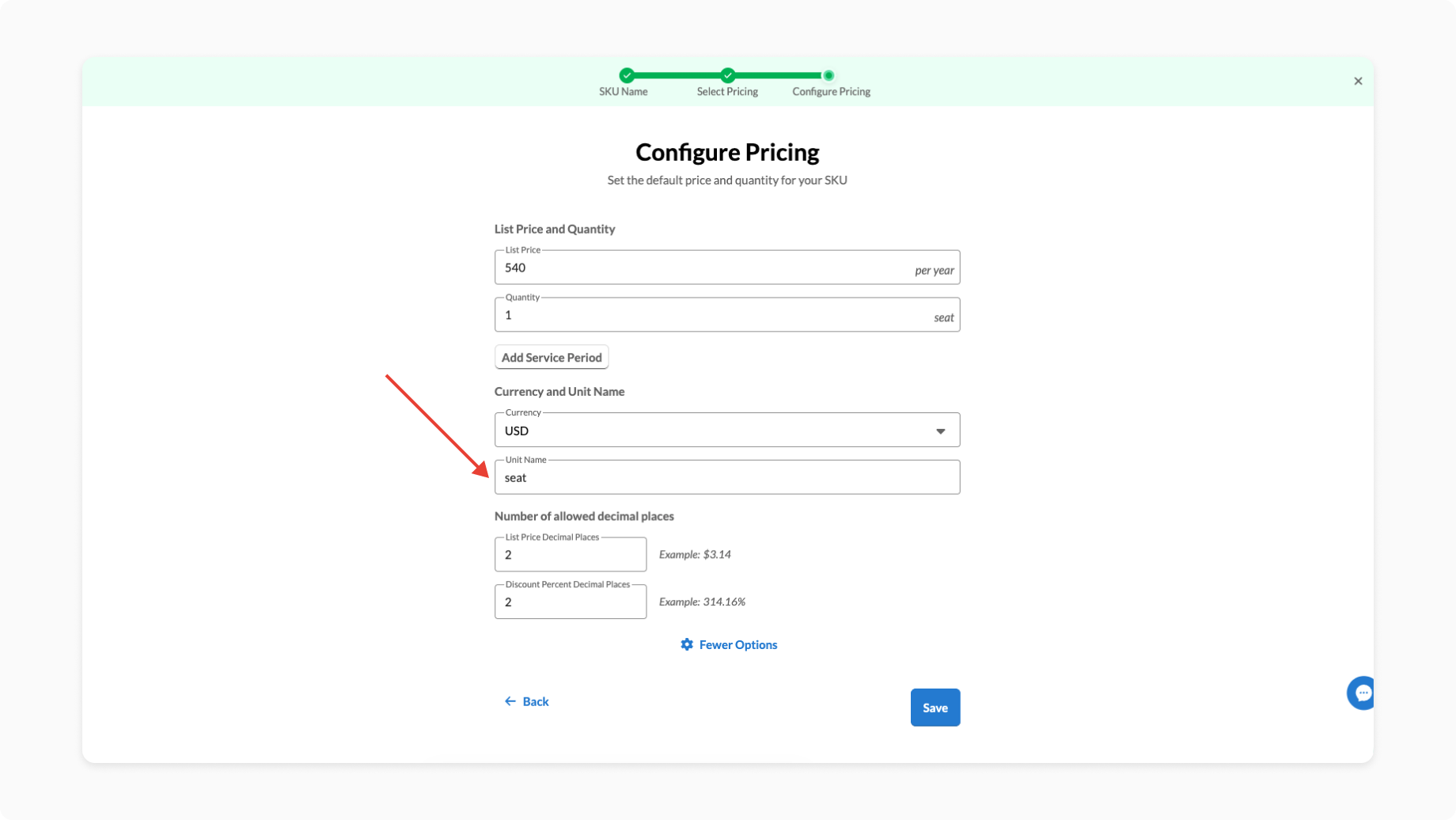This screenshot has width=1456, height=820.
Task: Click into the Quantity input
Action: [x=712, y=315]
